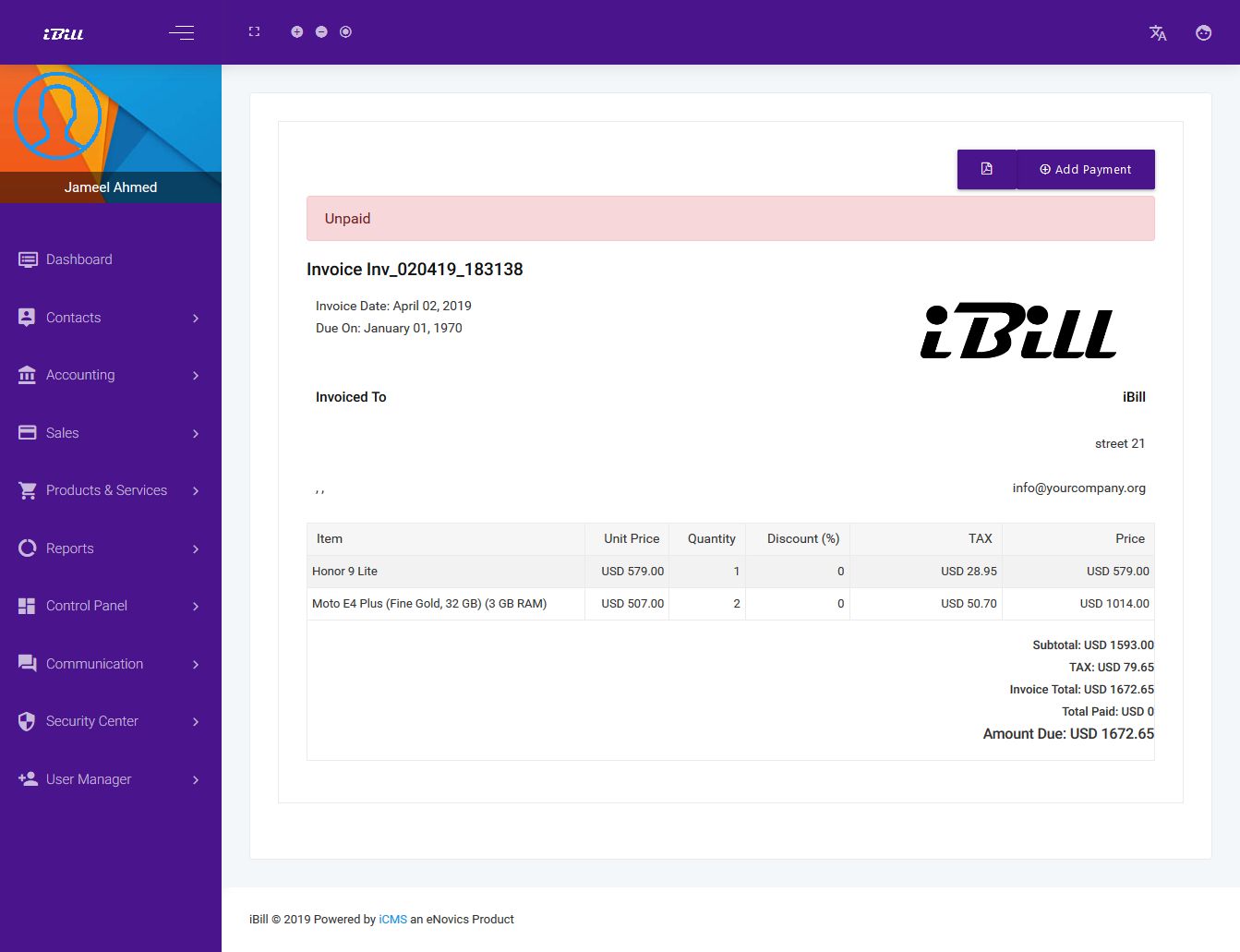Viewport: 1240px width, 952px height.
Task: Click the minus circle zoom-out icon
Action: tap(321, 31)
